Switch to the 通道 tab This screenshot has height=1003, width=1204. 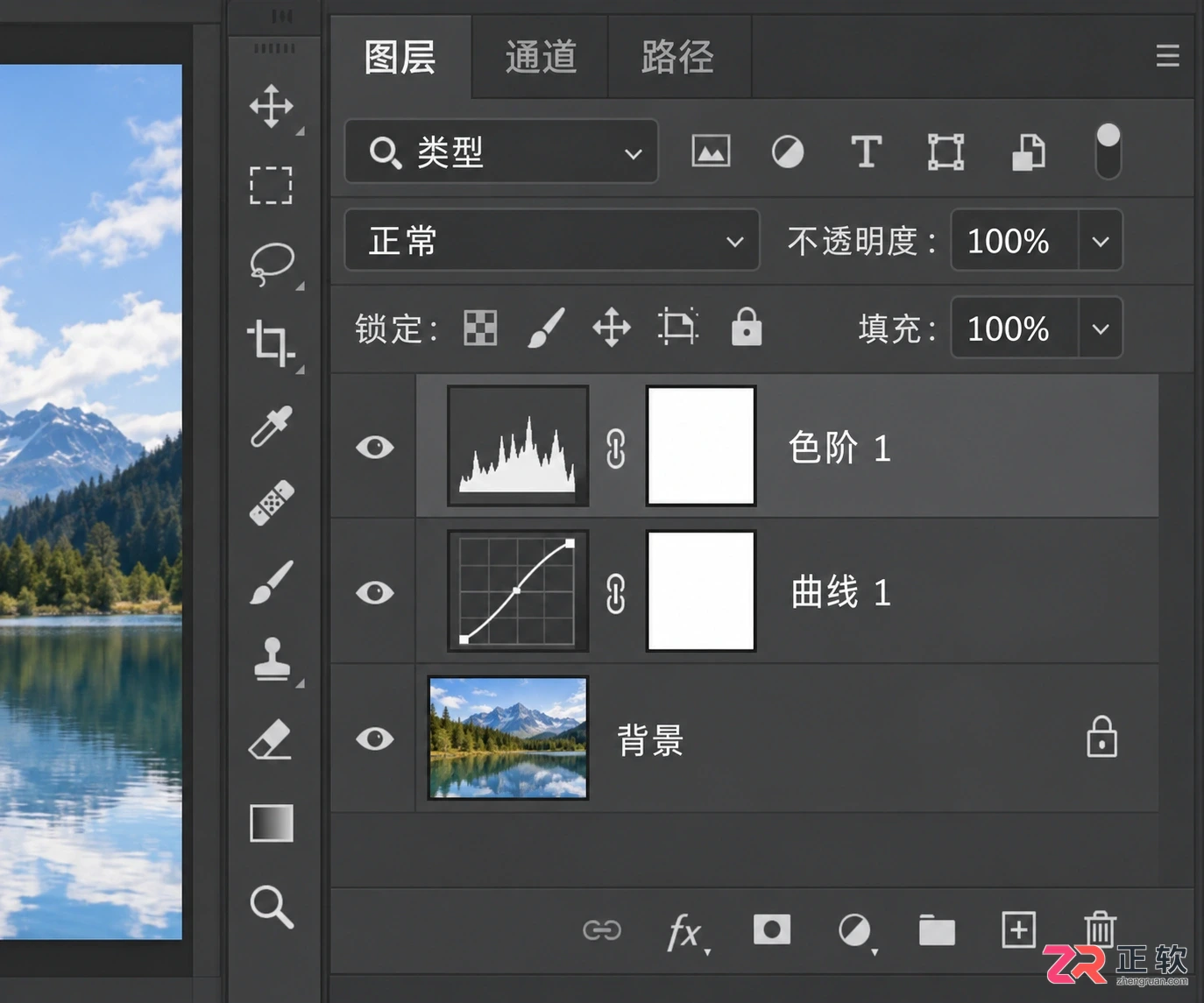pos(541,58)
